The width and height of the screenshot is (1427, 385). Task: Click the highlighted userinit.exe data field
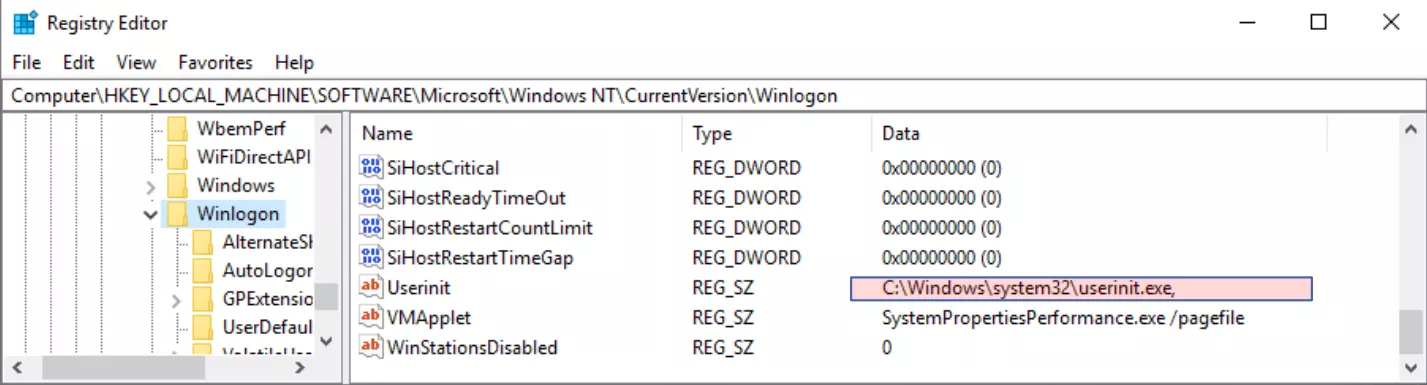tap(1081, 288)
